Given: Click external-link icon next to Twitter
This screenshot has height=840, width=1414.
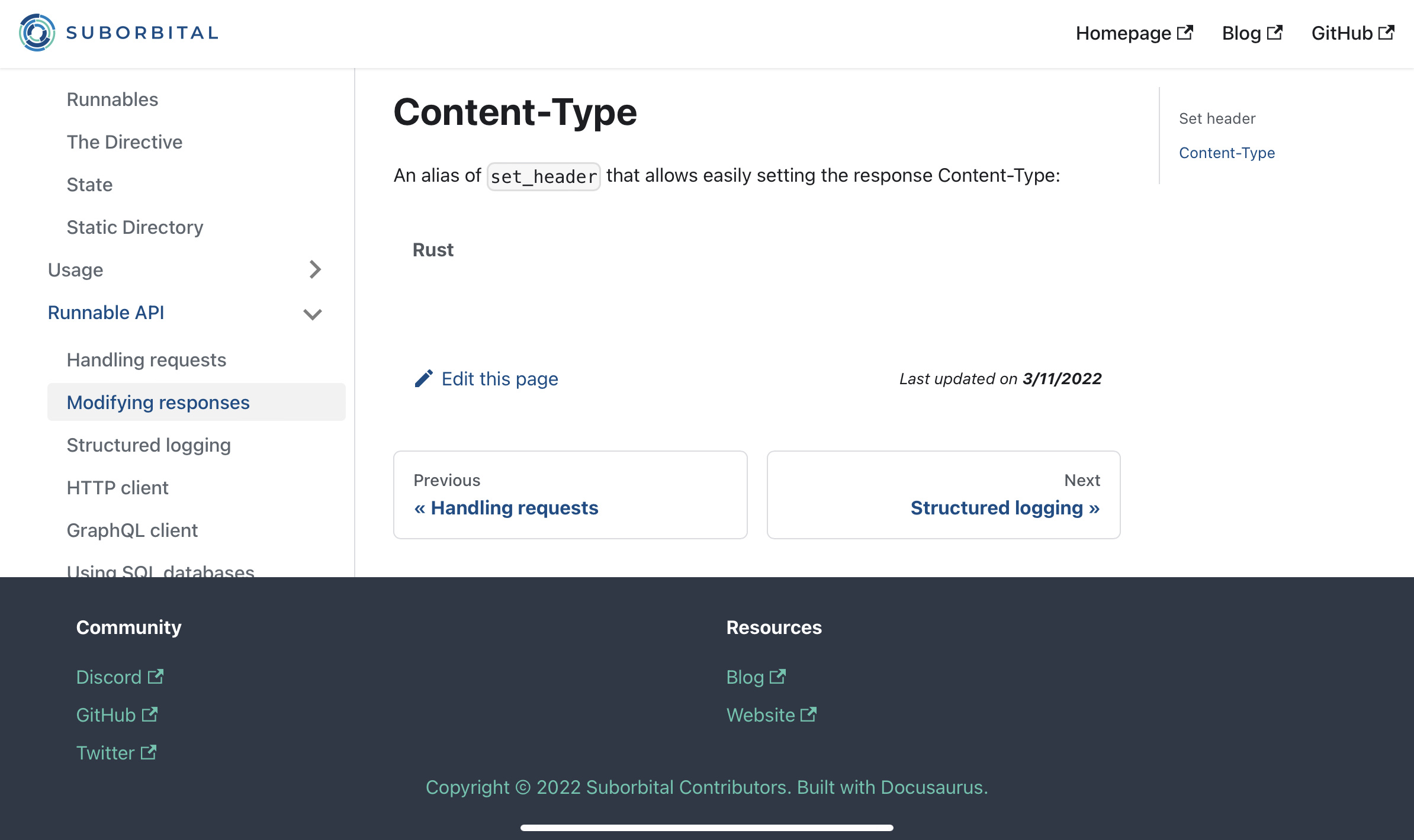Looking at the screenshot, I should click(148, 752).
